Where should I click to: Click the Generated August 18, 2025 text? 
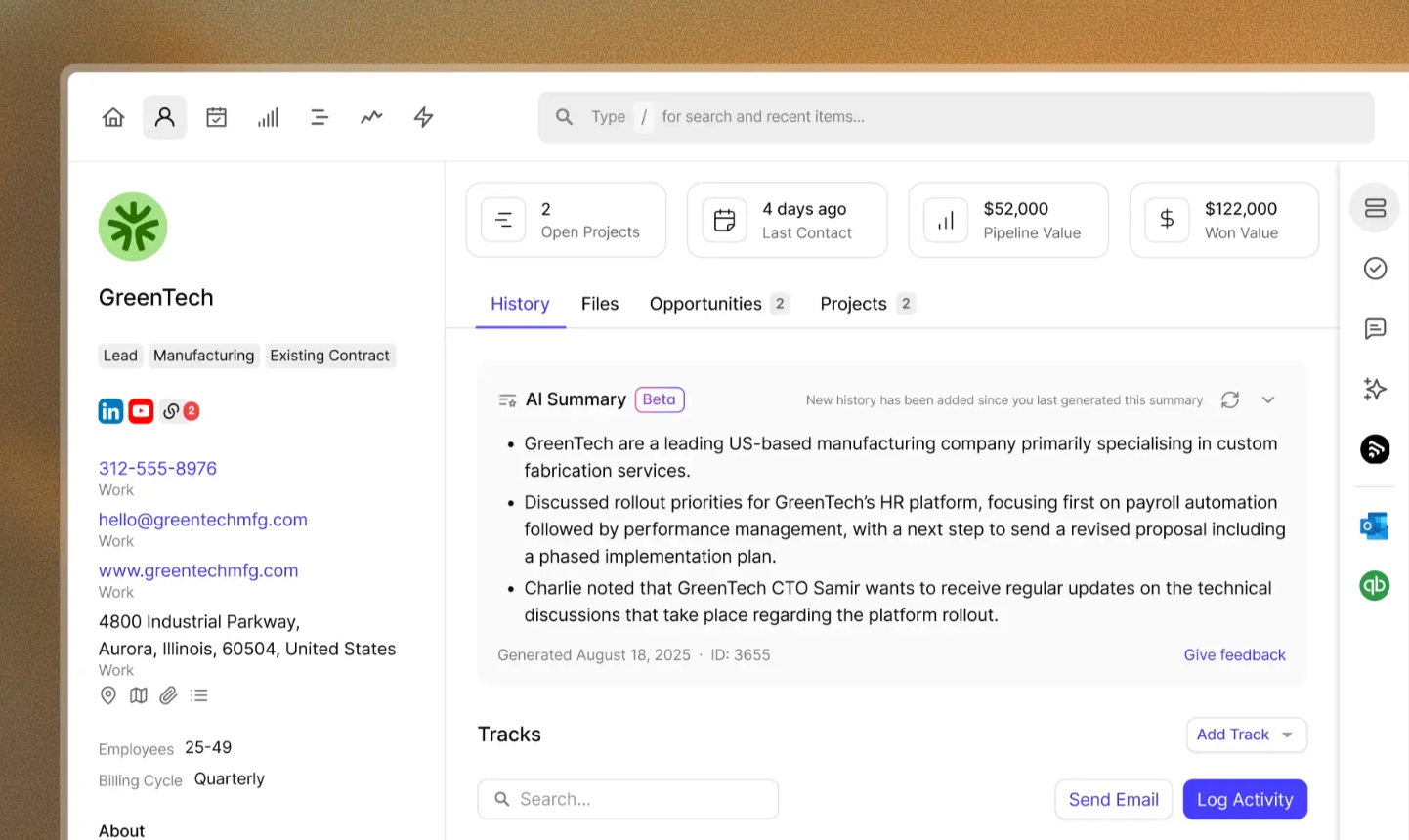[x=594, y=655]
